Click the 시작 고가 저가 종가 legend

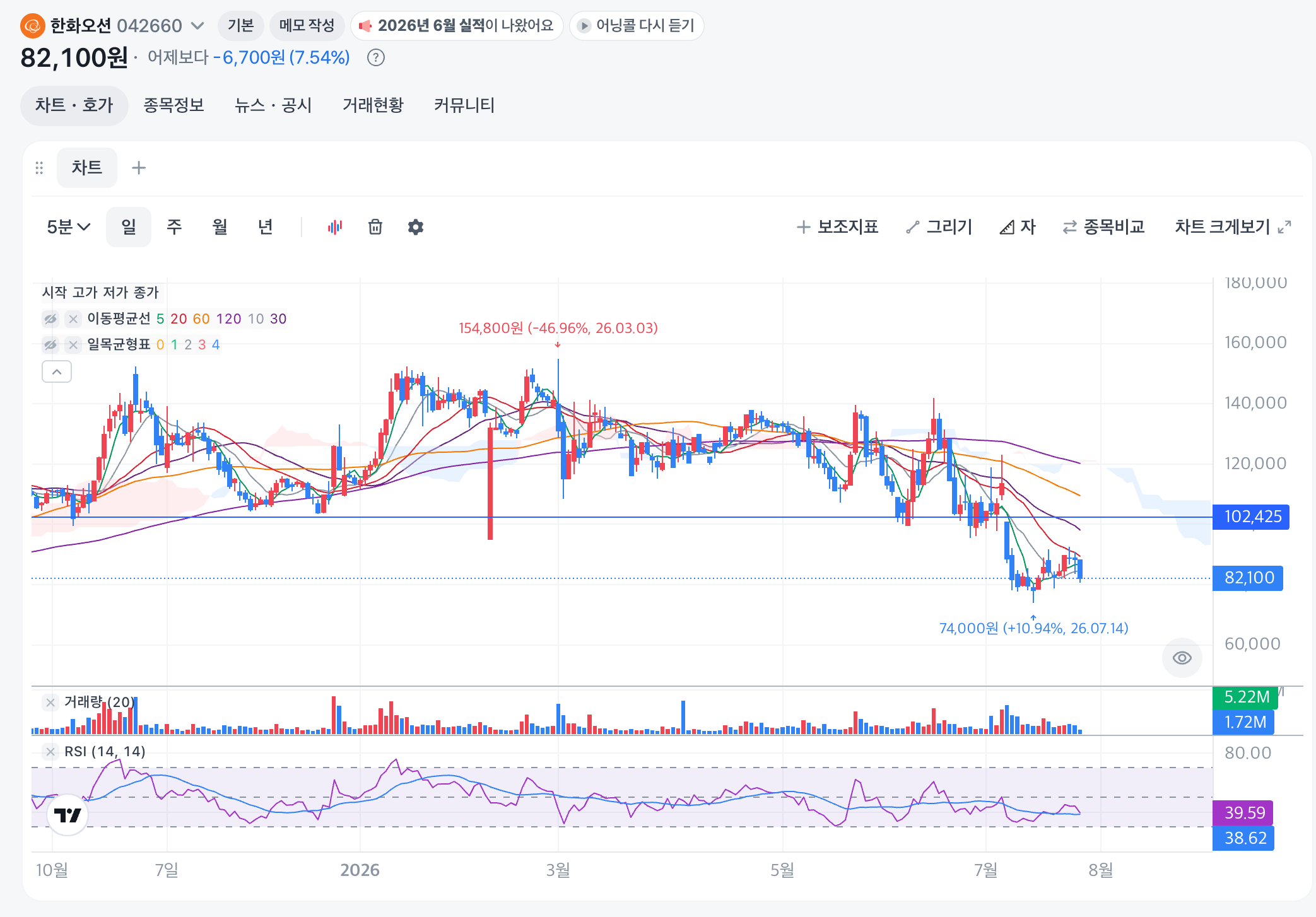[x=100, y=293]
